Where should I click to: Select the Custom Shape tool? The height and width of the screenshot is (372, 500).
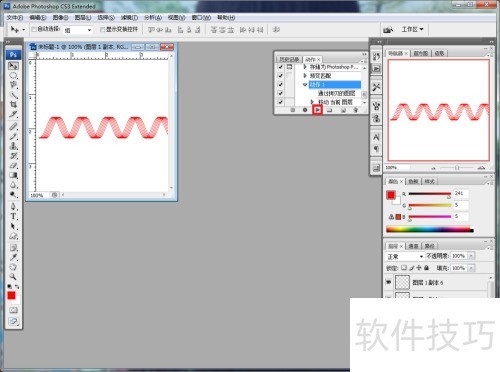[13, 236]
